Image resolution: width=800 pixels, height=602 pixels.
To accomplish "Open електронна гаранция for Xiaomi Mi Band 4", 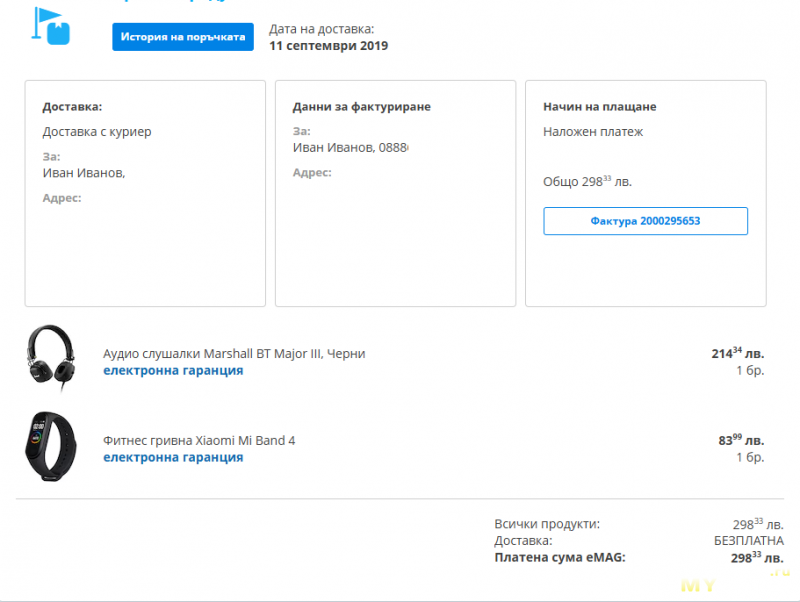I will point(173,457).
